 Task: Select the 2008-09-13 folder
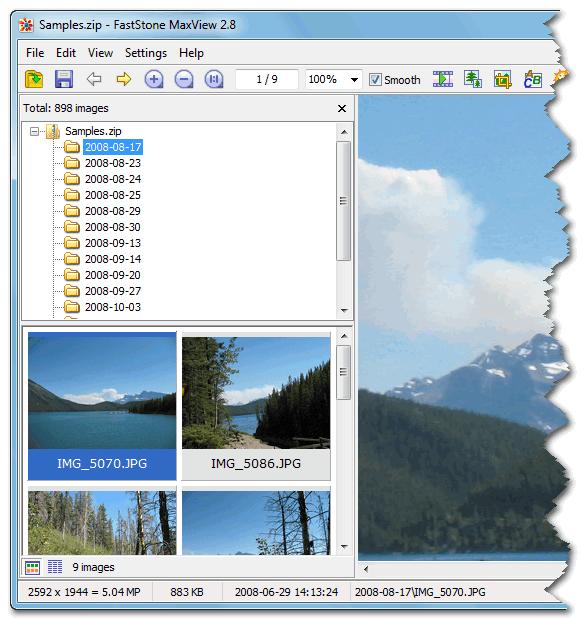point(113,243)
